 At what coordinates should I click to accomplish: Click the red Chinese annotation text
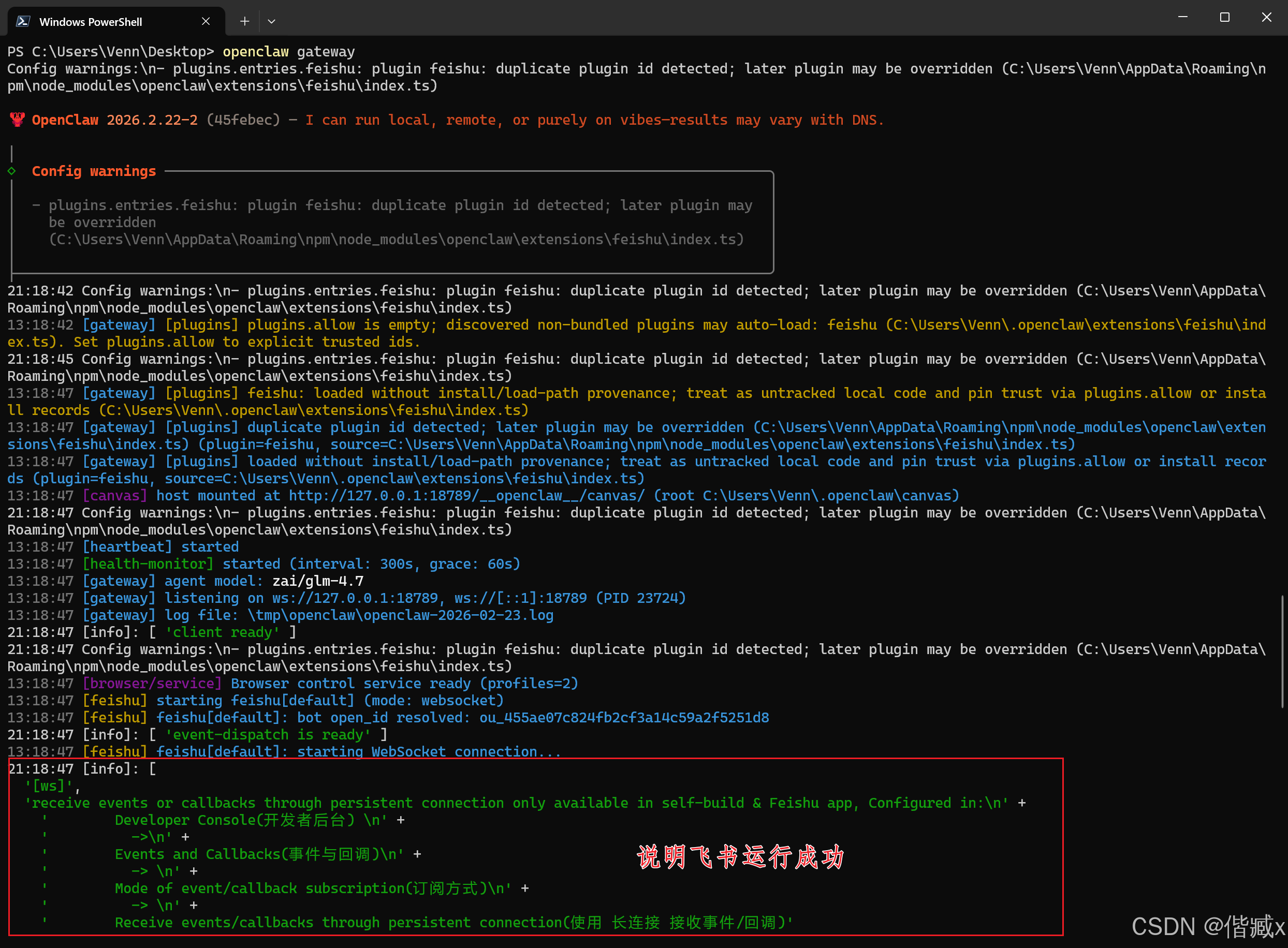click(740, 856)
